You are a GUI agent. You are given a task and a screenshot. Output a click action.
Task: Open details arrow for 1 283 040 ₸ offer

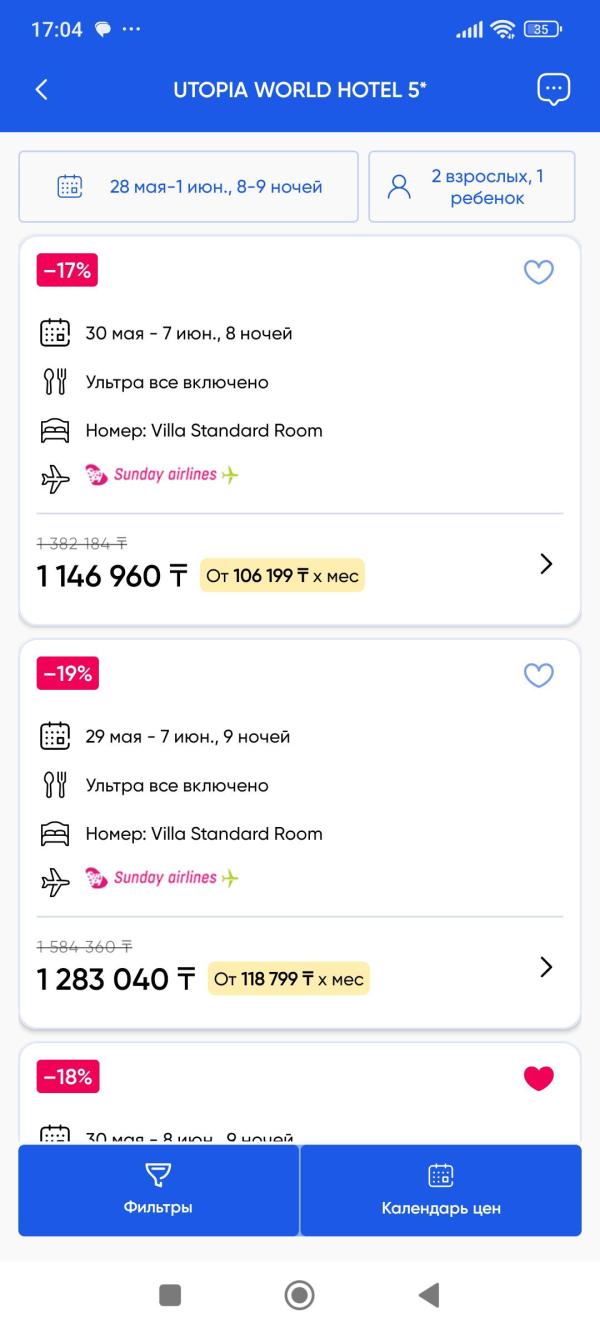coord(546,967)
